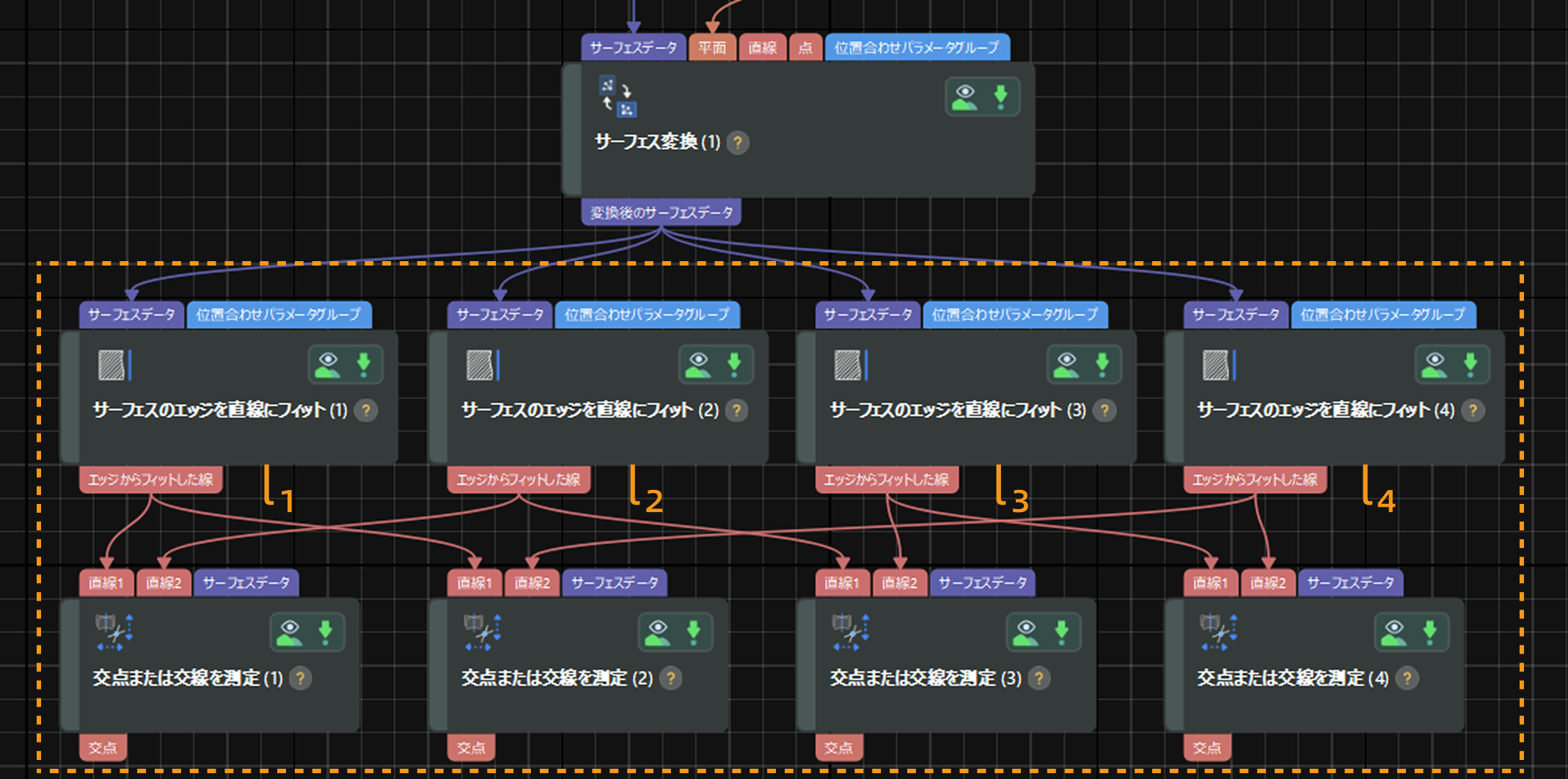Open help for 交点または交線を測定 (2)
Image resolution: width=1568 pixels, height=779 pixels.
pos(670,678)
